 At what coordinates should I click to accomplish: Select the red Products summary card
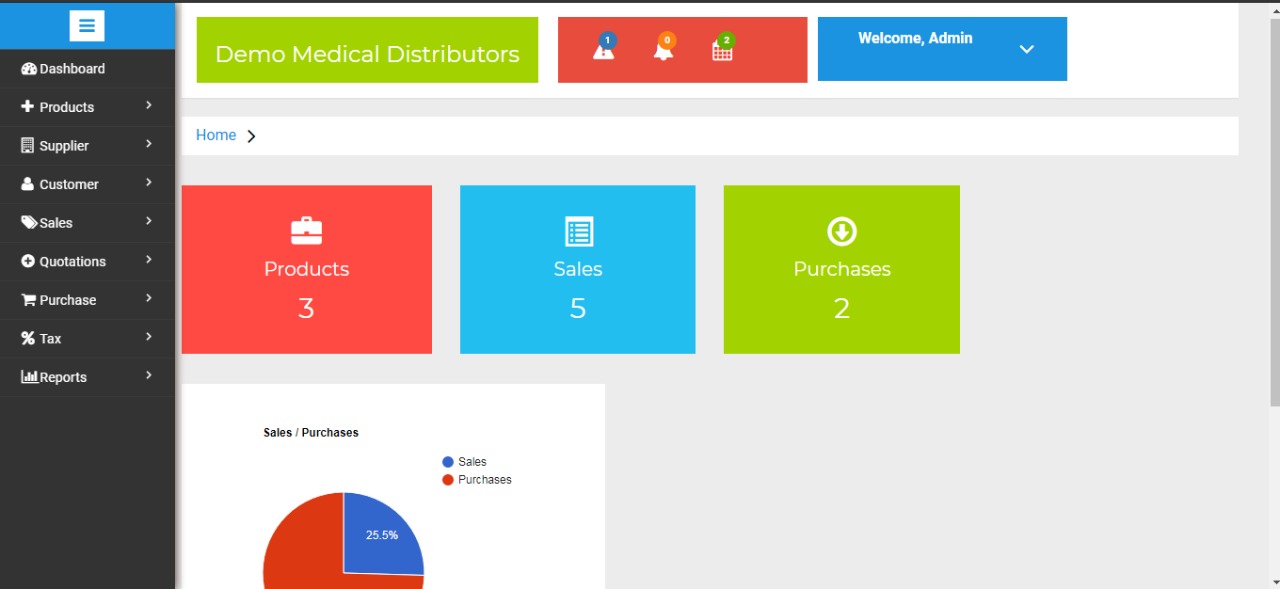pyautogui.click(x=306, y=269)
